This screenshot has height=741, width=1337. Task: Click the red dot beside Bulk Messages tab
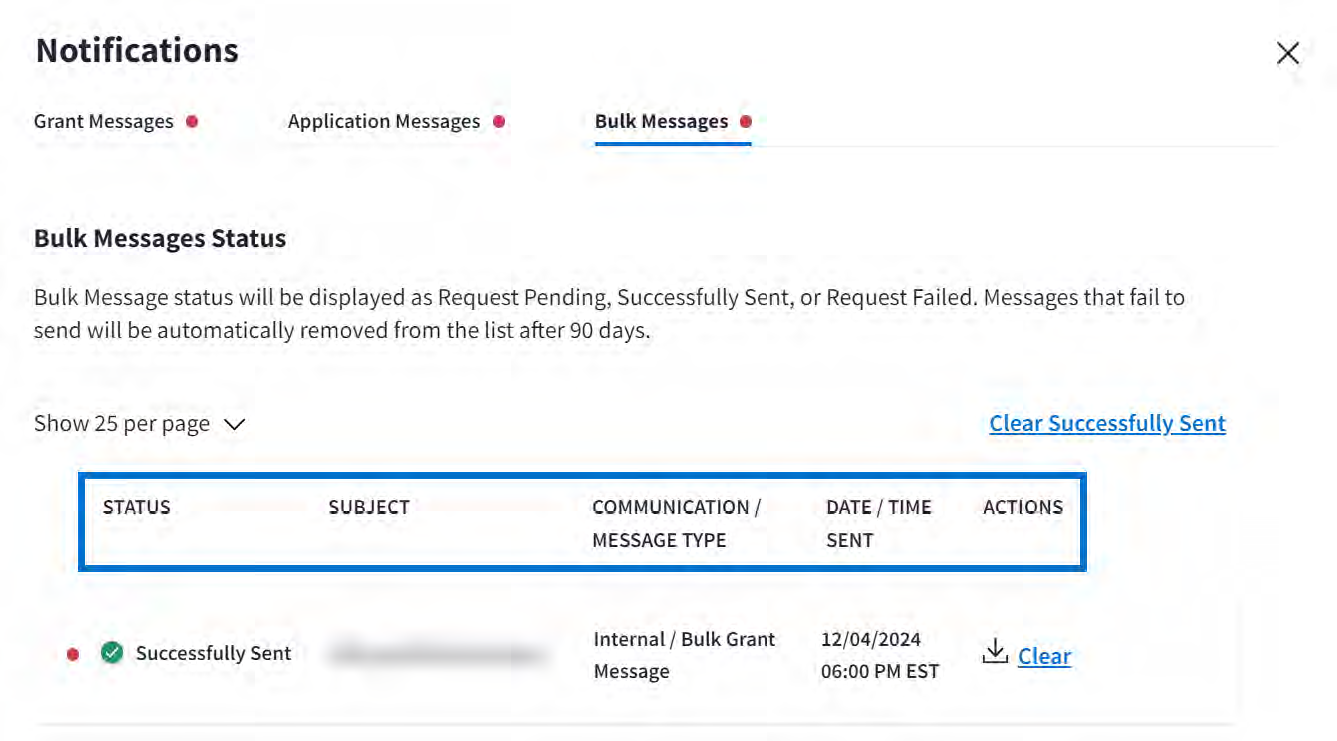(x=745, y=122)
